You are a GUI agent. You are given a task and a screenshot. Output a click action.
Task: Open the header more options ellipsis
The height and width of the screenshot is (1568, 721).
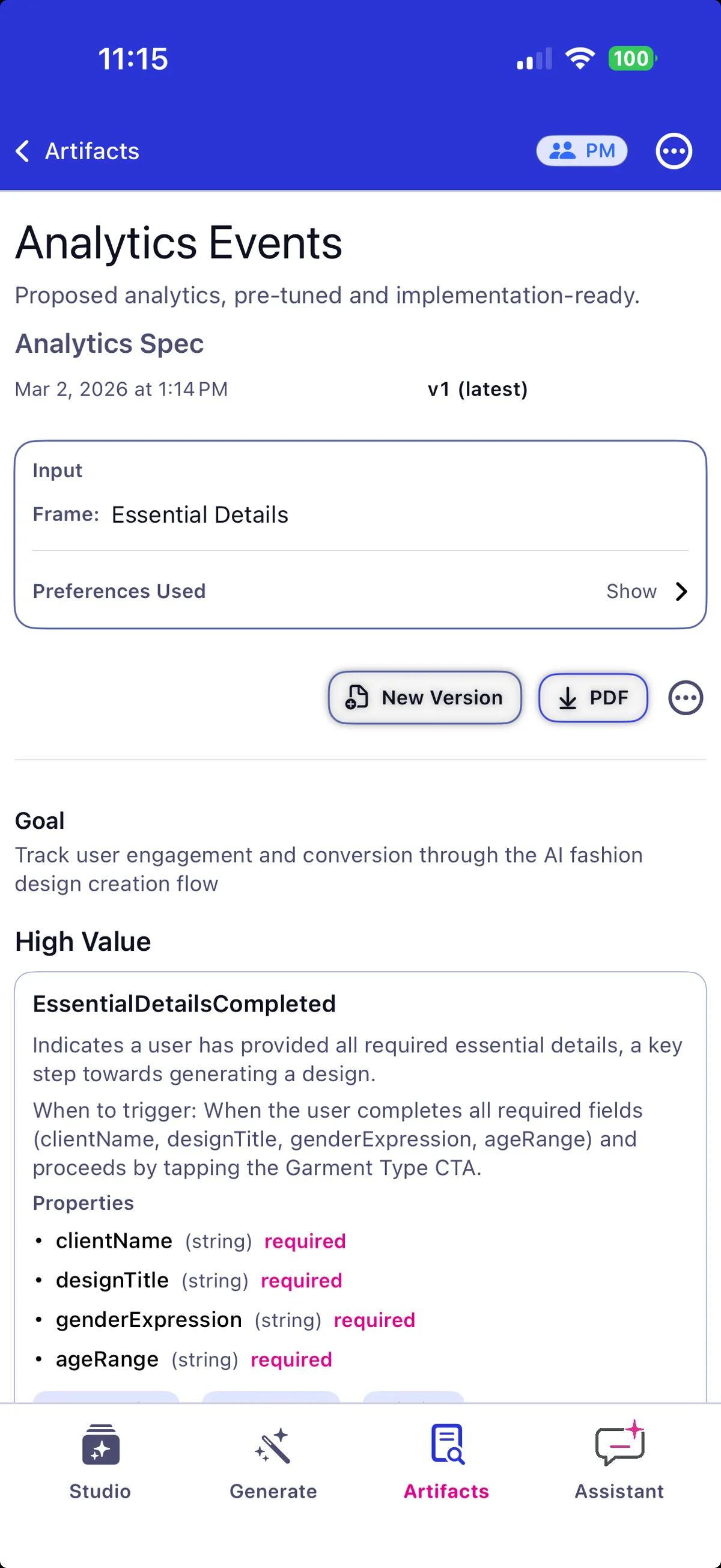pyautogui.click(x=674, y=151)
